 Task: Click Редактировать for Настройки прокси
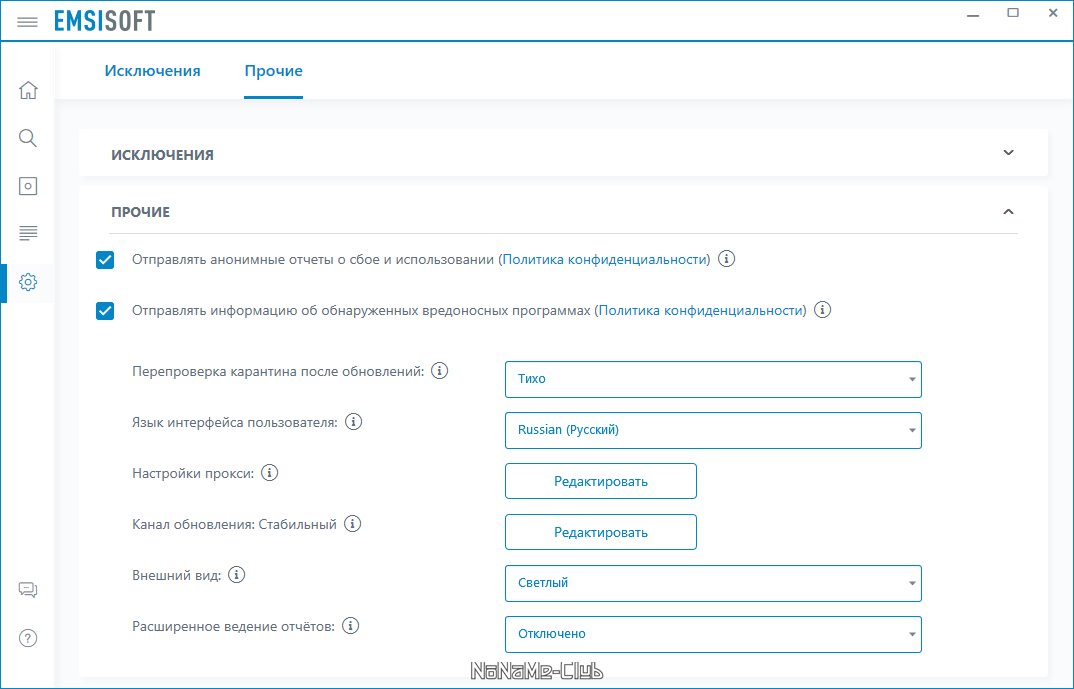pos(601,481)
